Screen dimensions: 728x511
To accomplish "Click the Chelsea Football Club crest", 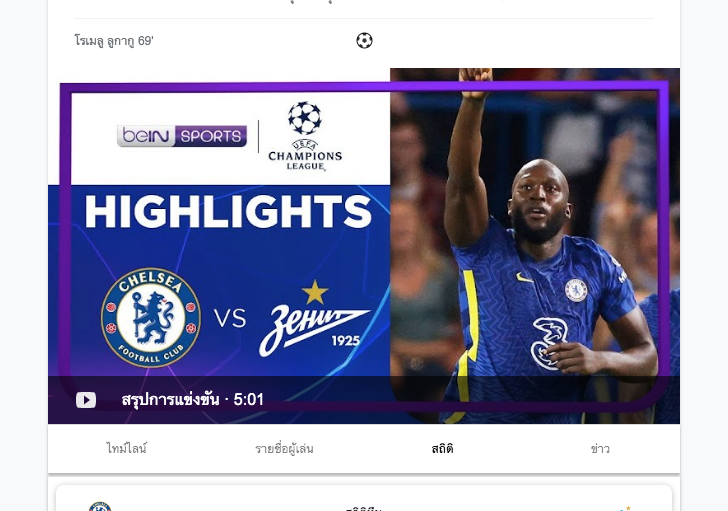I will tap(151, 317).
